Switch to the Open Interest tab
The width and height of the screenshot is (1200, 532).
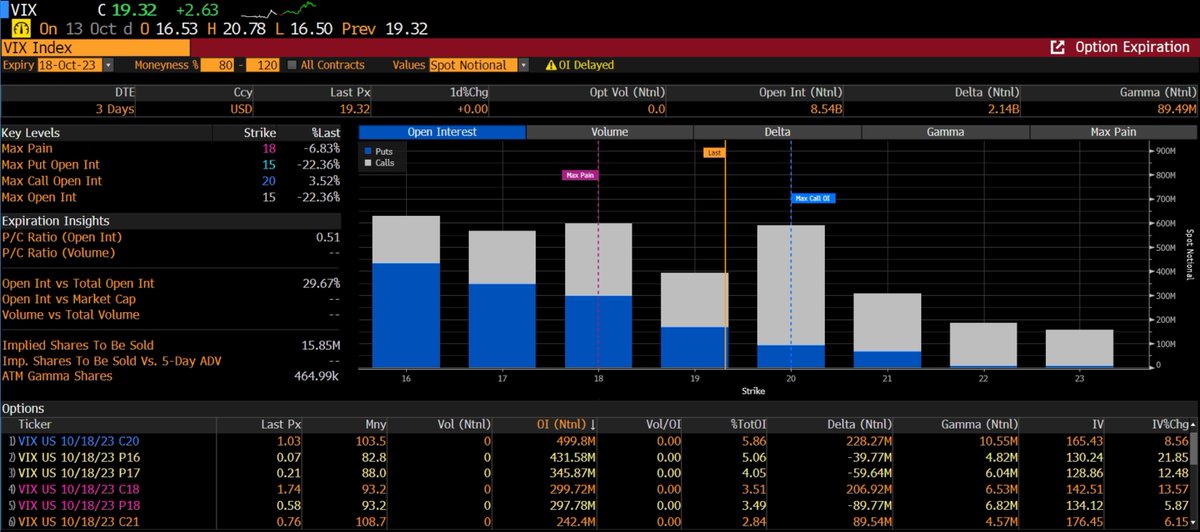click(441, 131)
